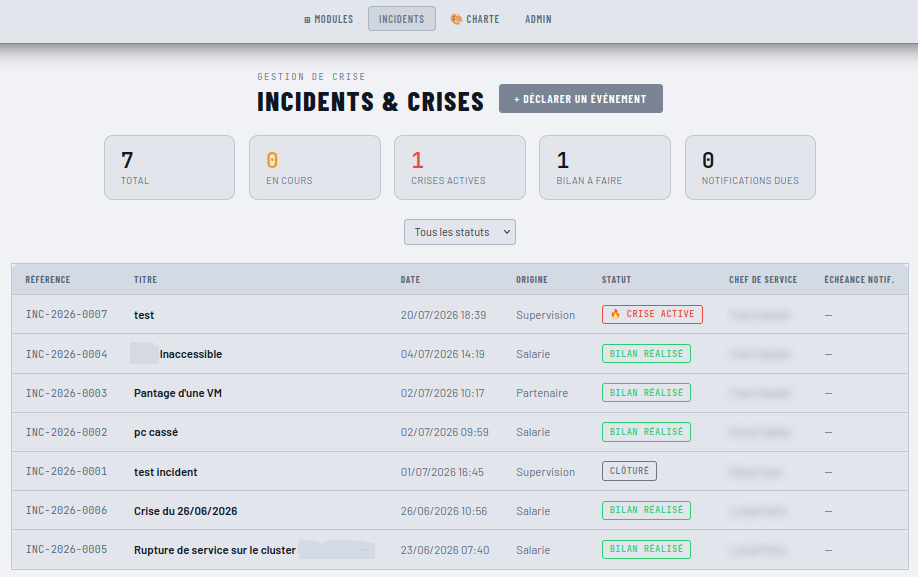This screenshot has width=918, height=577.
Task: Click the 'pc cassé' incident title
Action: tap(156, 432)
